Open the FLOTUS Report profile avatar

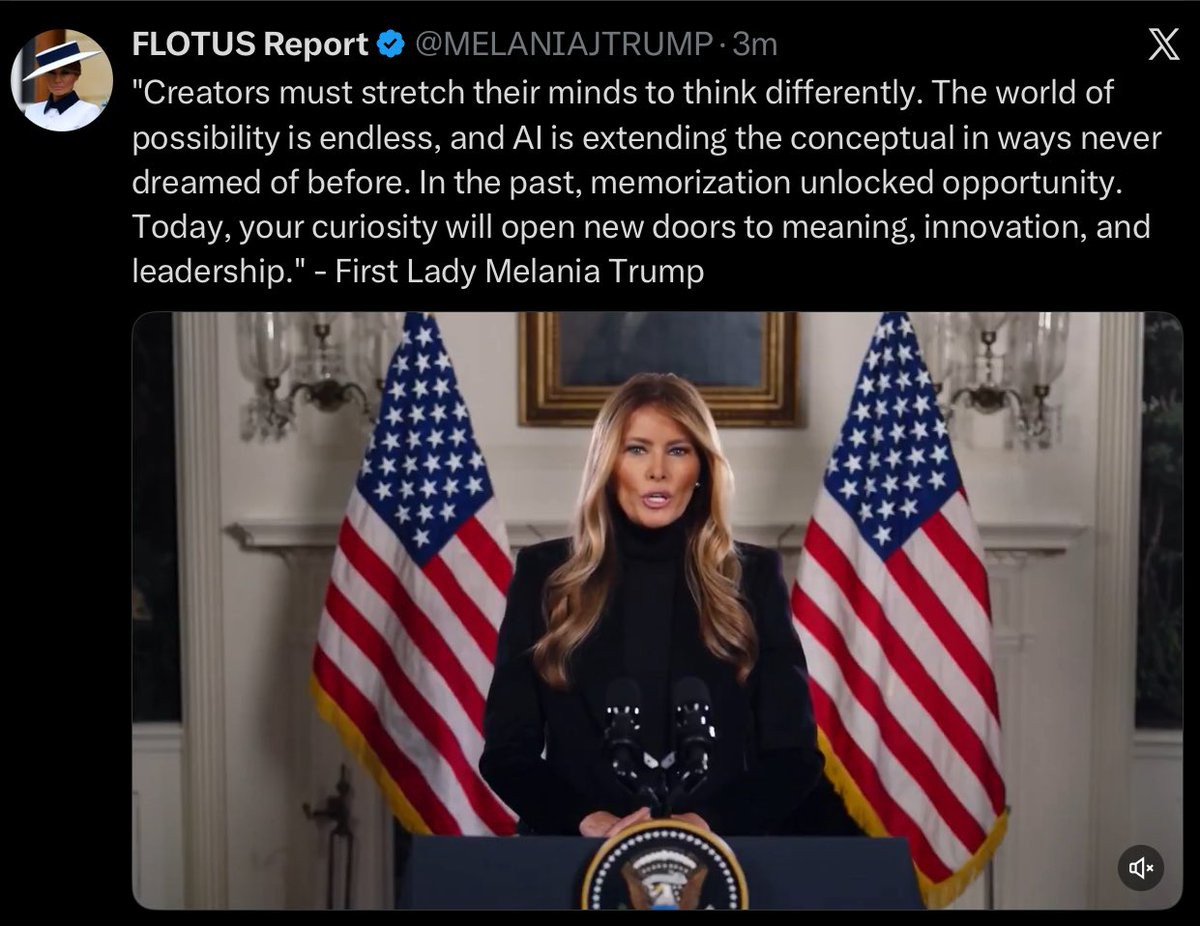61,81
